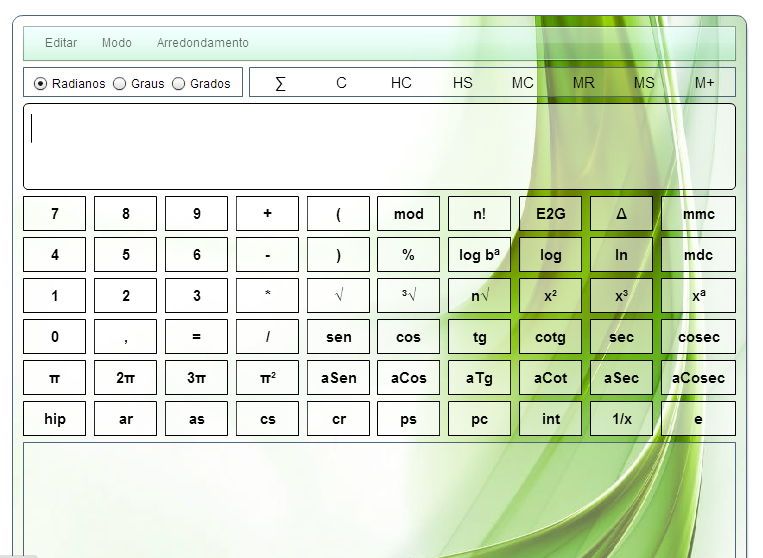Click the π constant key

pyautogui.click(x=54, y=377)
